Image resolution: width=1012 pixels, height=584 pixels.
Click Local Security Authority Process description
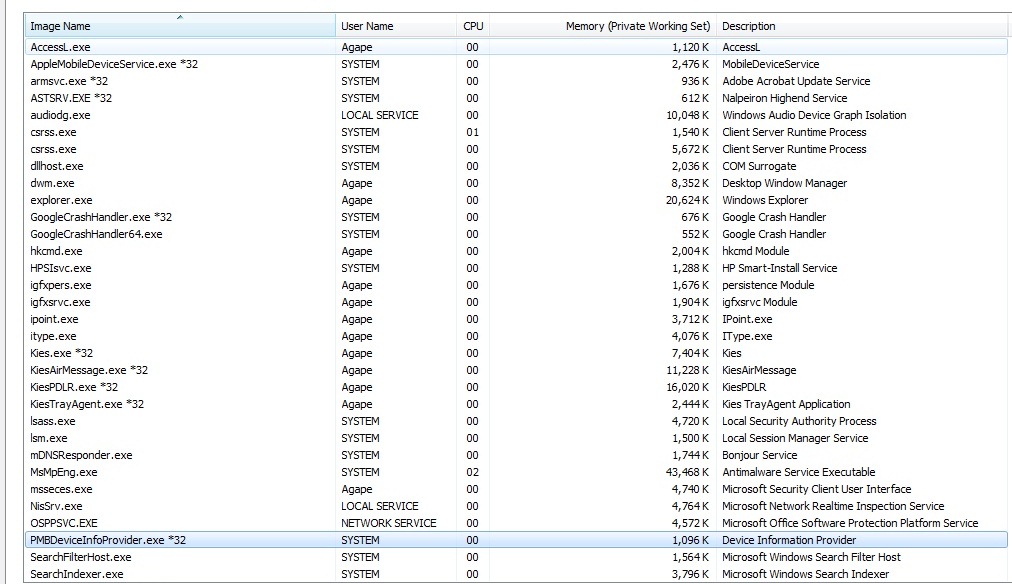coord(799,421)
